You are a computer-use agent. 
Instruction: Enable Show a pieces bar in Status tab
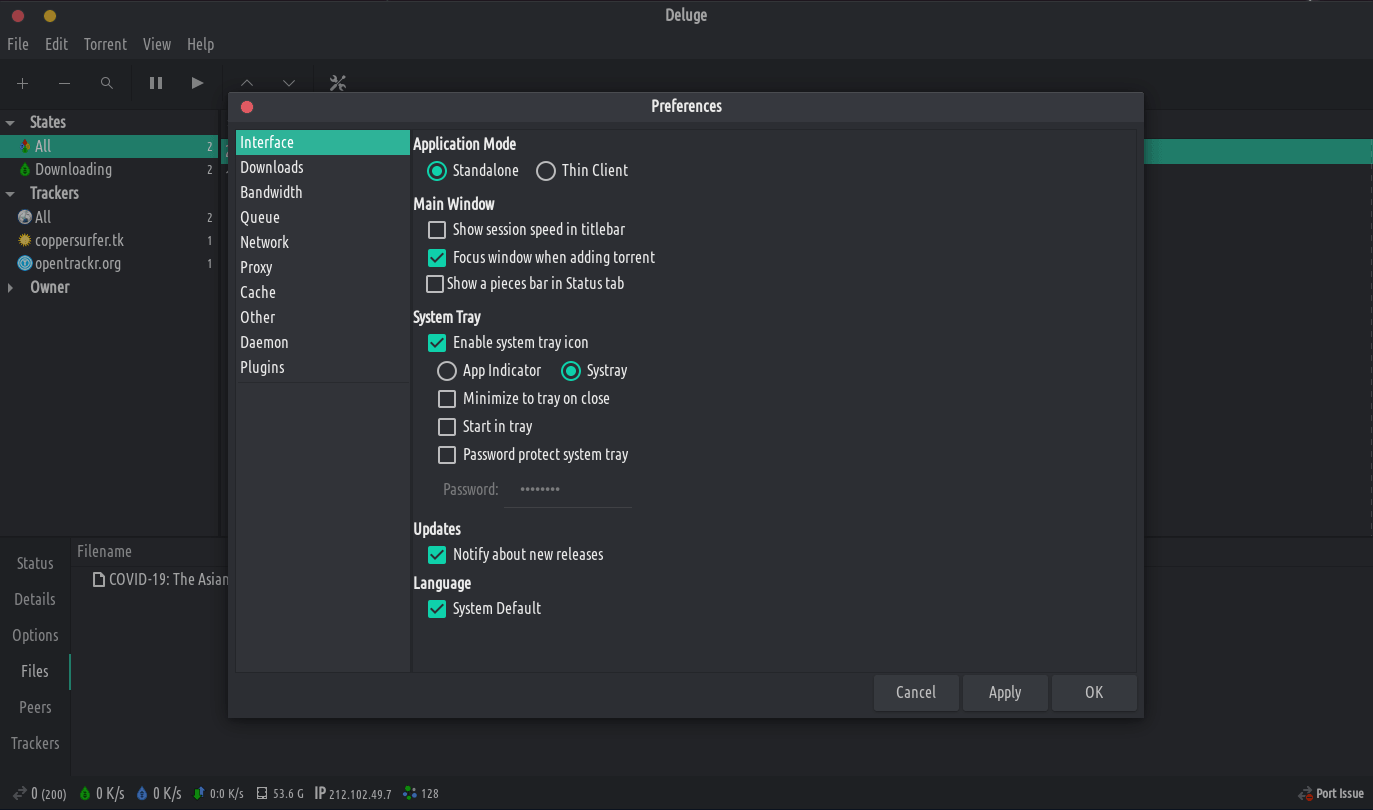pos(435,284)
